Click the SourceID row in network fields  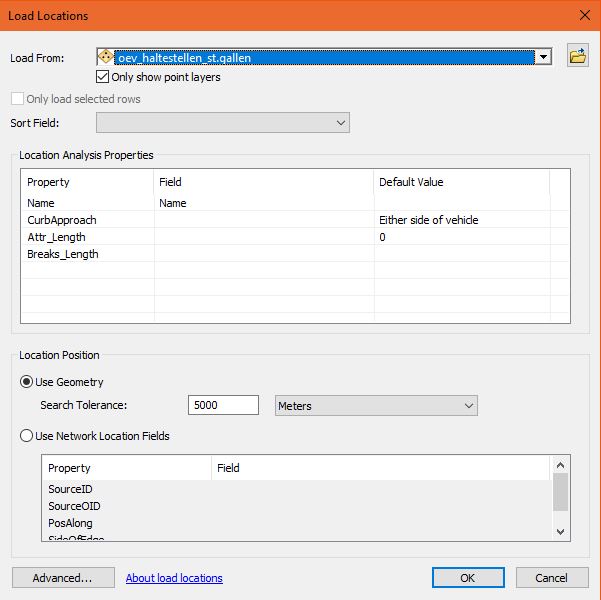point(69,489)
